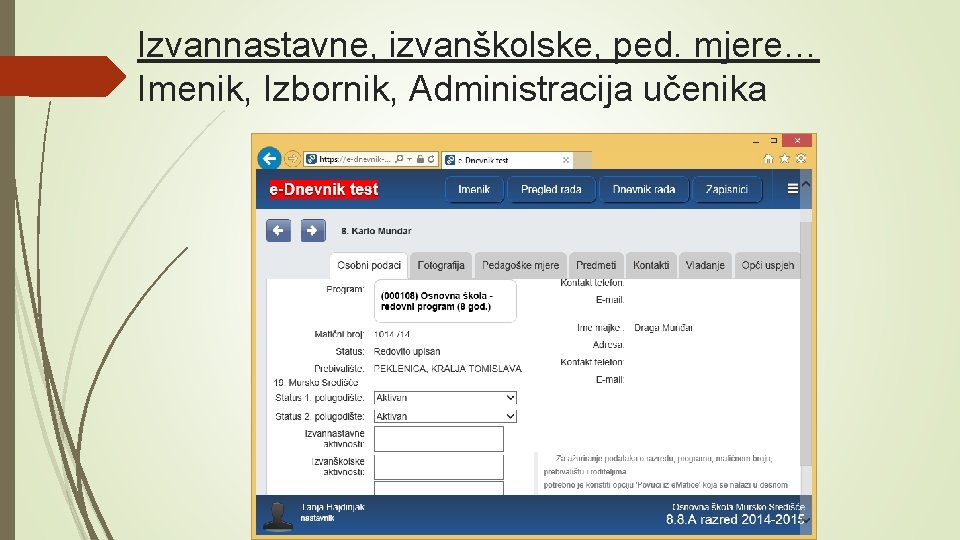960x540 pixels.
Task: Click student name 8. Karlo Mundar
Action: coord(376,231)
